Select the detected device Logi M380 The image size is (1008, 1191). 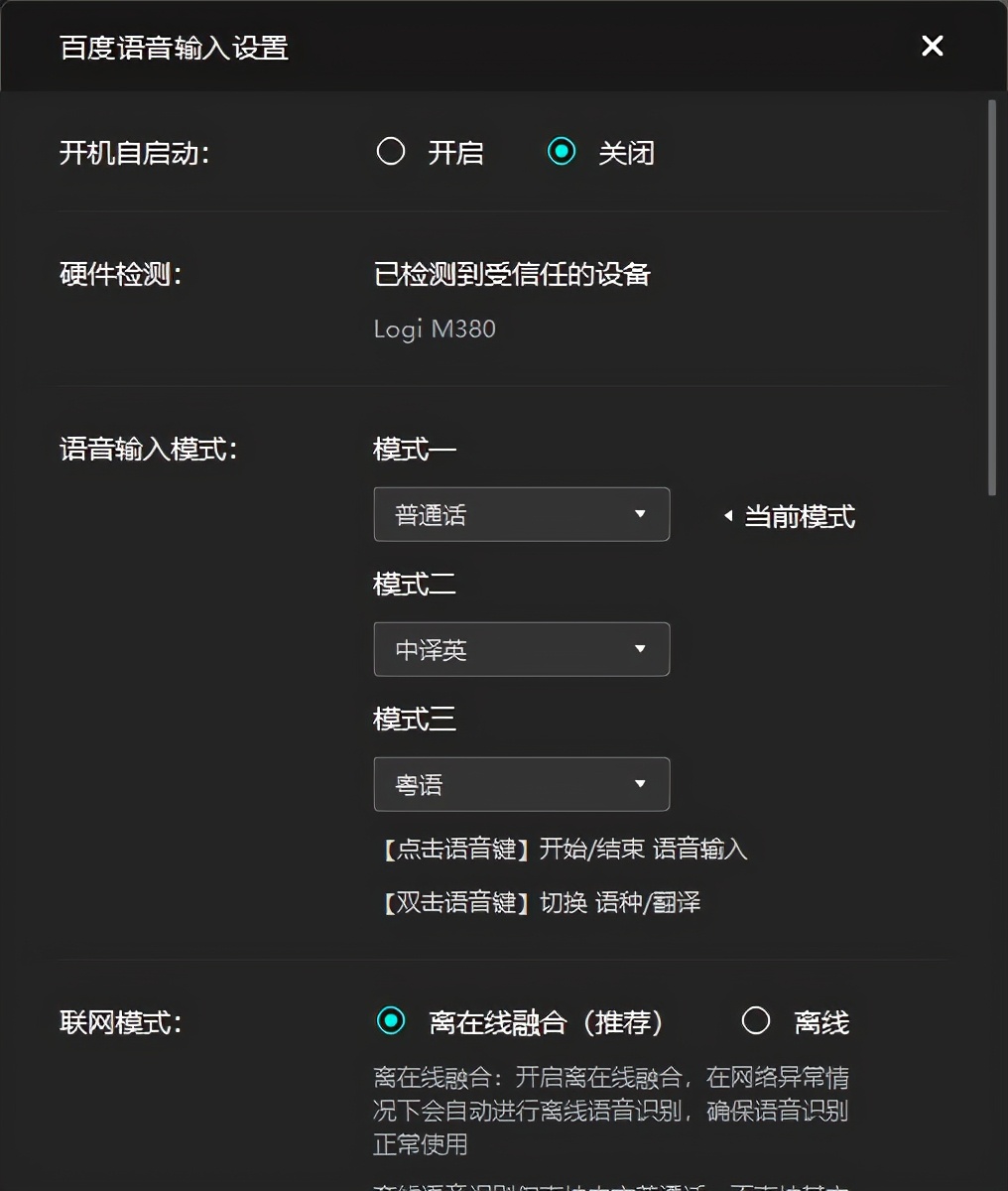click(434, 329)
